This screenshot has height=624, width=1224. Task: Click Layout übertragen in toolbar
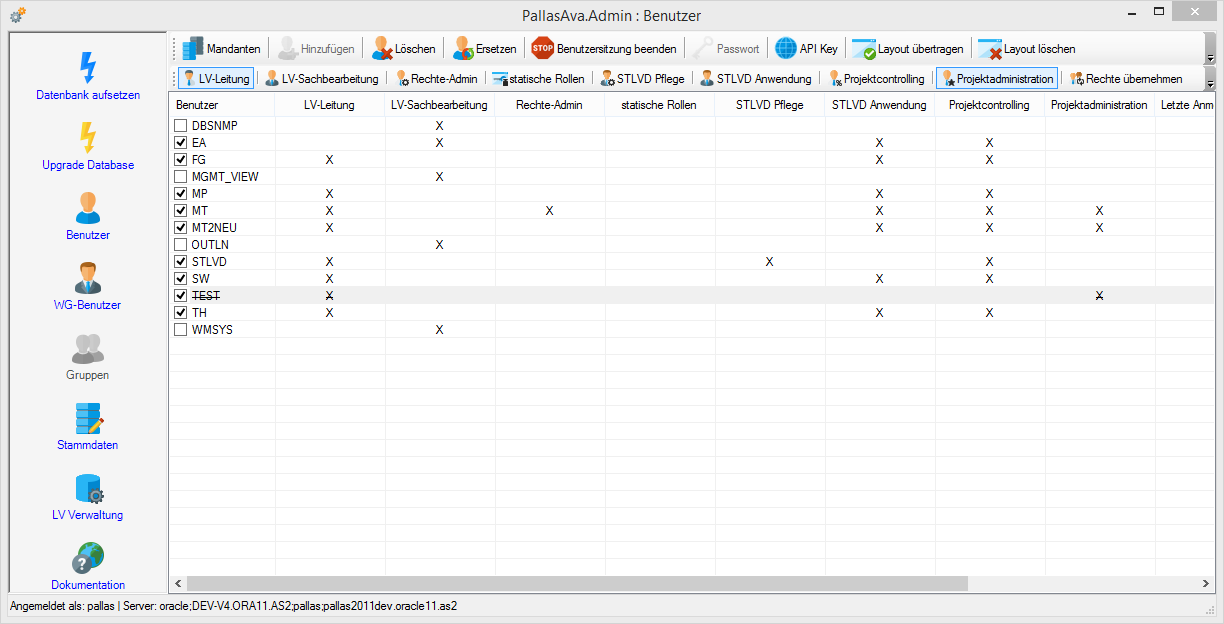point(908,48)
